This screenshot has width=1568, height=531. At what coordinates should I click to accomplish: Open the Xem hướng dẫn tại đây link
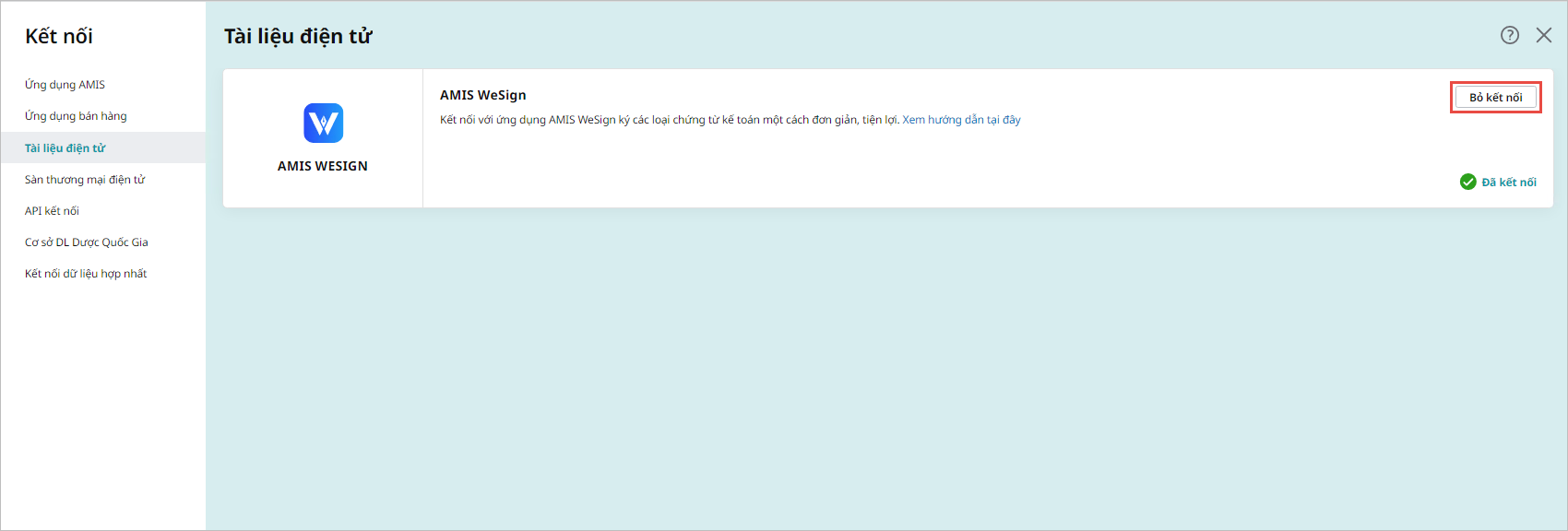pos(961,120)
